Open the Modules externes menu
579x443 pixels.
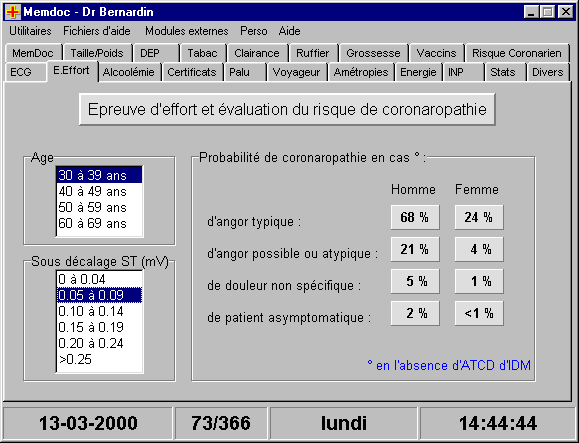click(x=186, y=31)
